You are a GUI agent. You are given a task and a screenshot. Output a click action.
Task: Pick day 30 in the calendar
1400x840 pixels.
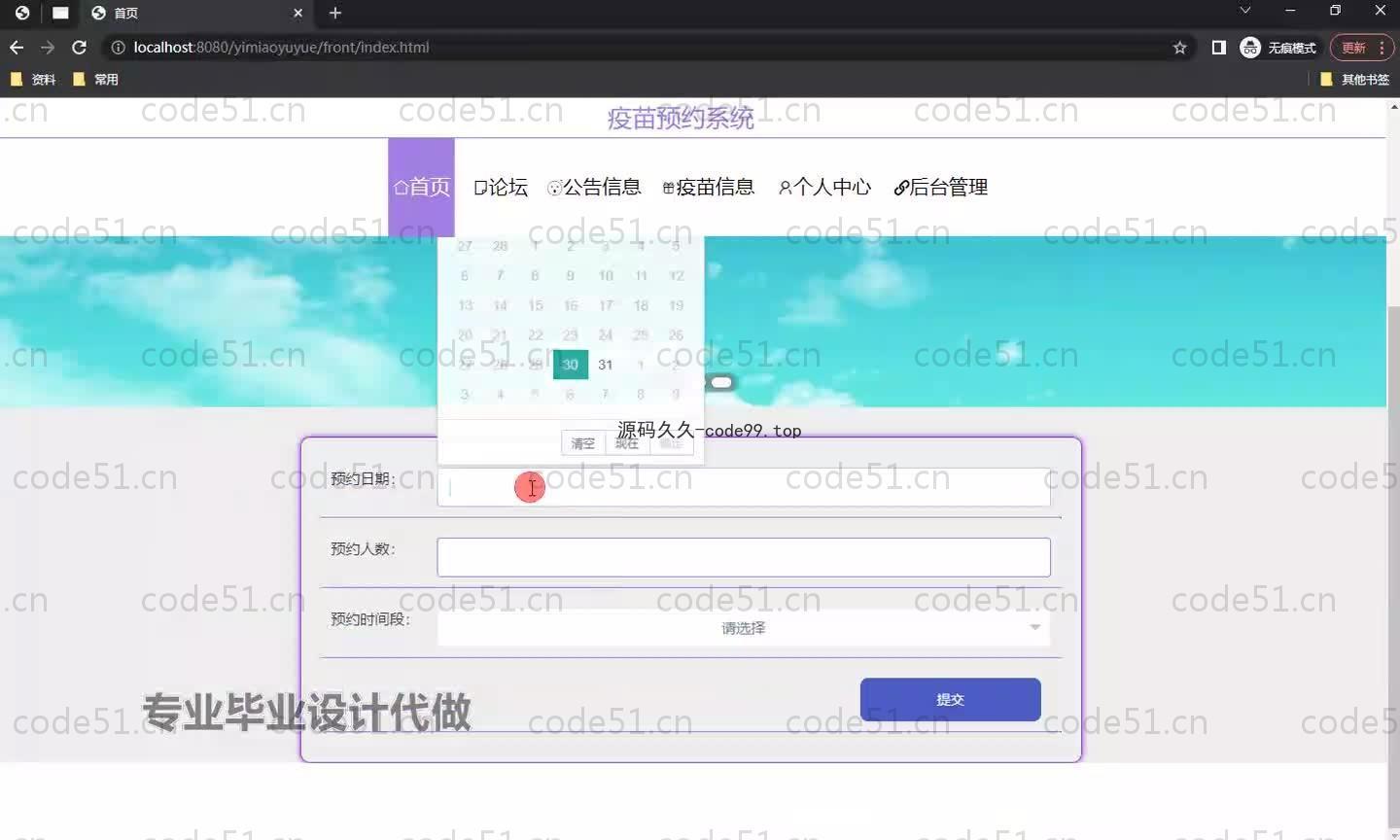pos(571,365)
